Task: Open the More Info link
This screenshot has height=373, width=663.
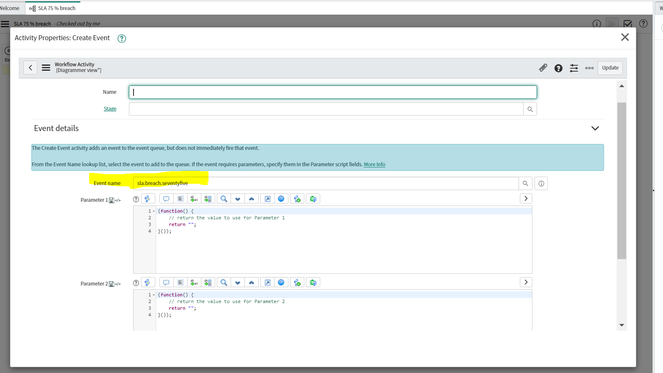Action: pyautogui.click(x=374, y=164)
